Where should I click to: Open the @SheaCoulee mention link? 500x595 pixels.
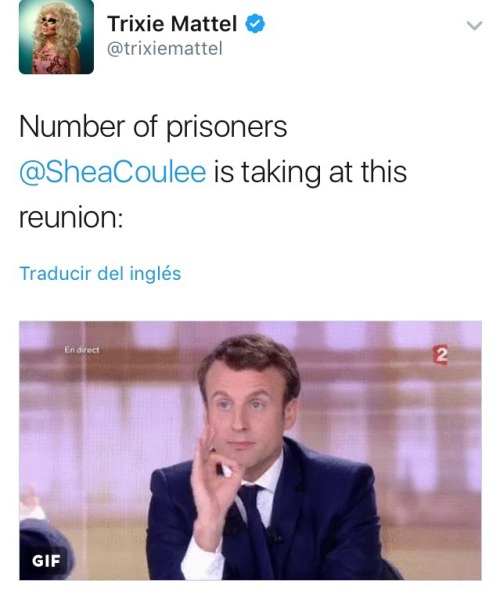(x=113, y=172)
